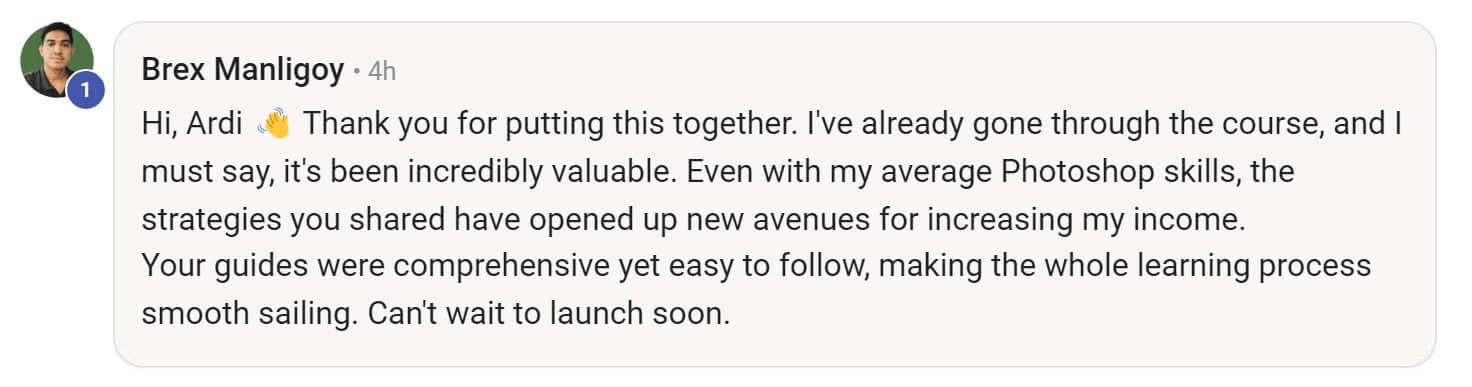Click the 4h comment timestamp

coord(382,71)
